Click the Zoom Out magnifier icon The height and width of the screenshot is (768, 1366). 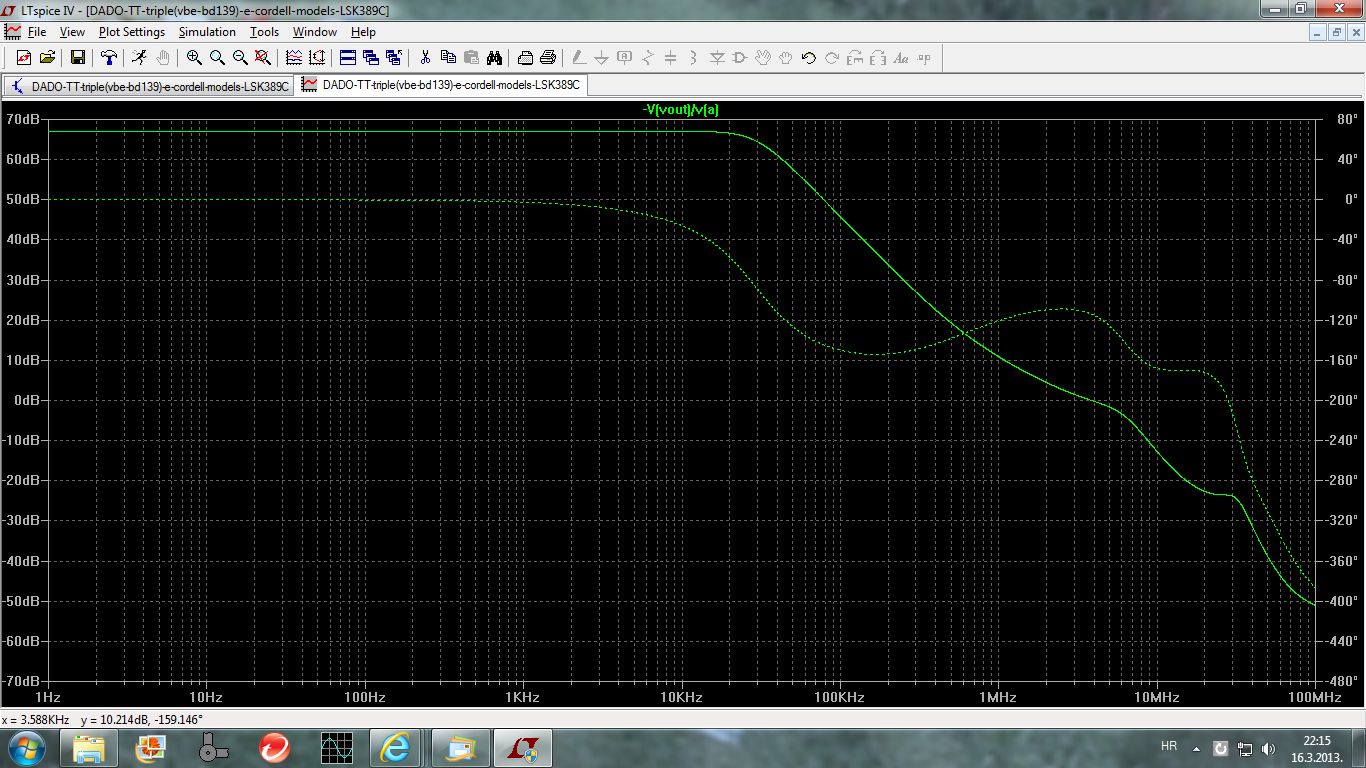point(240,58)
